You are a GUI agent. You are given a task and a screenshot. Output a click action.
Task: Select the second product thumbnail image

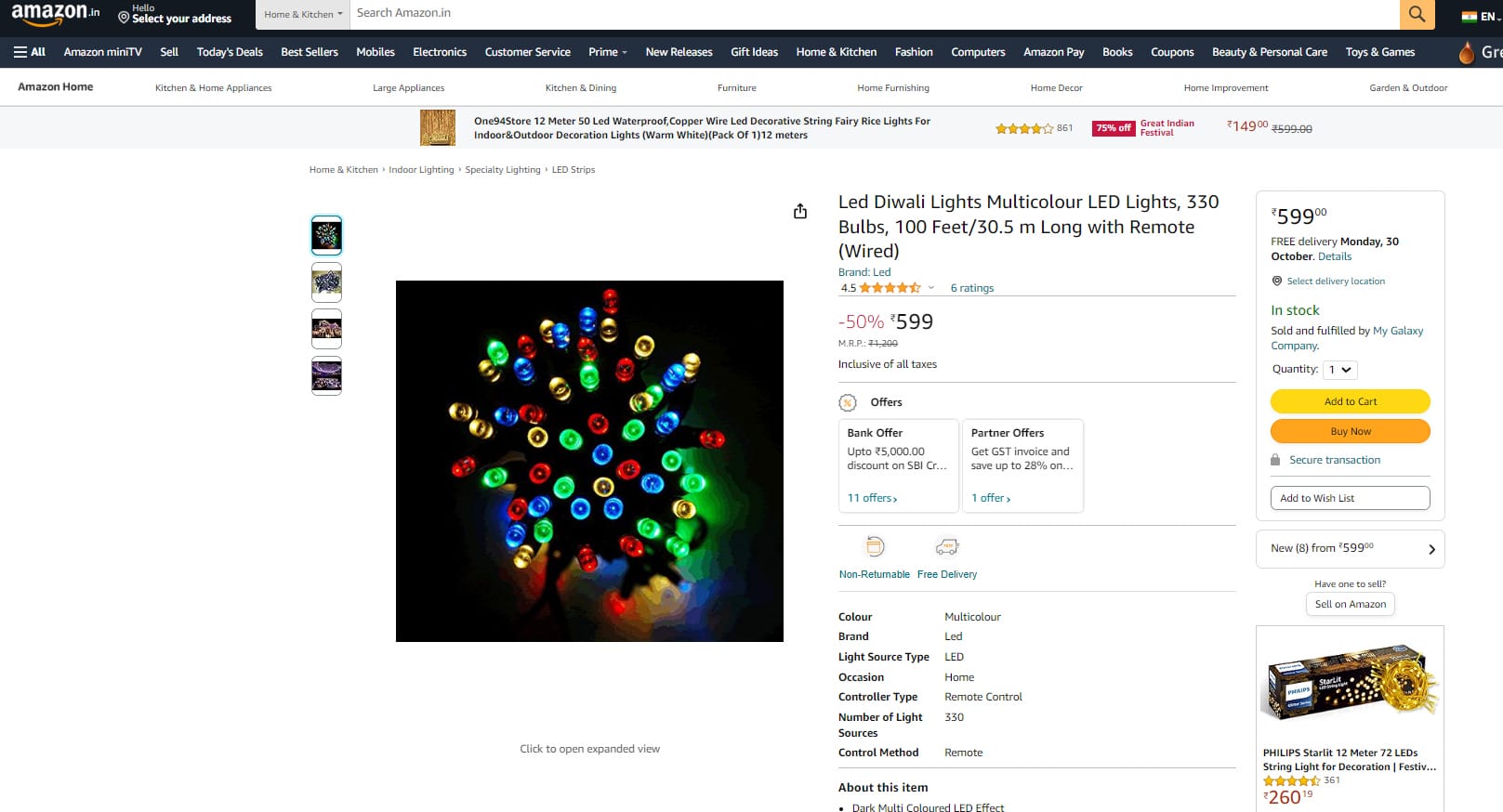326,282
